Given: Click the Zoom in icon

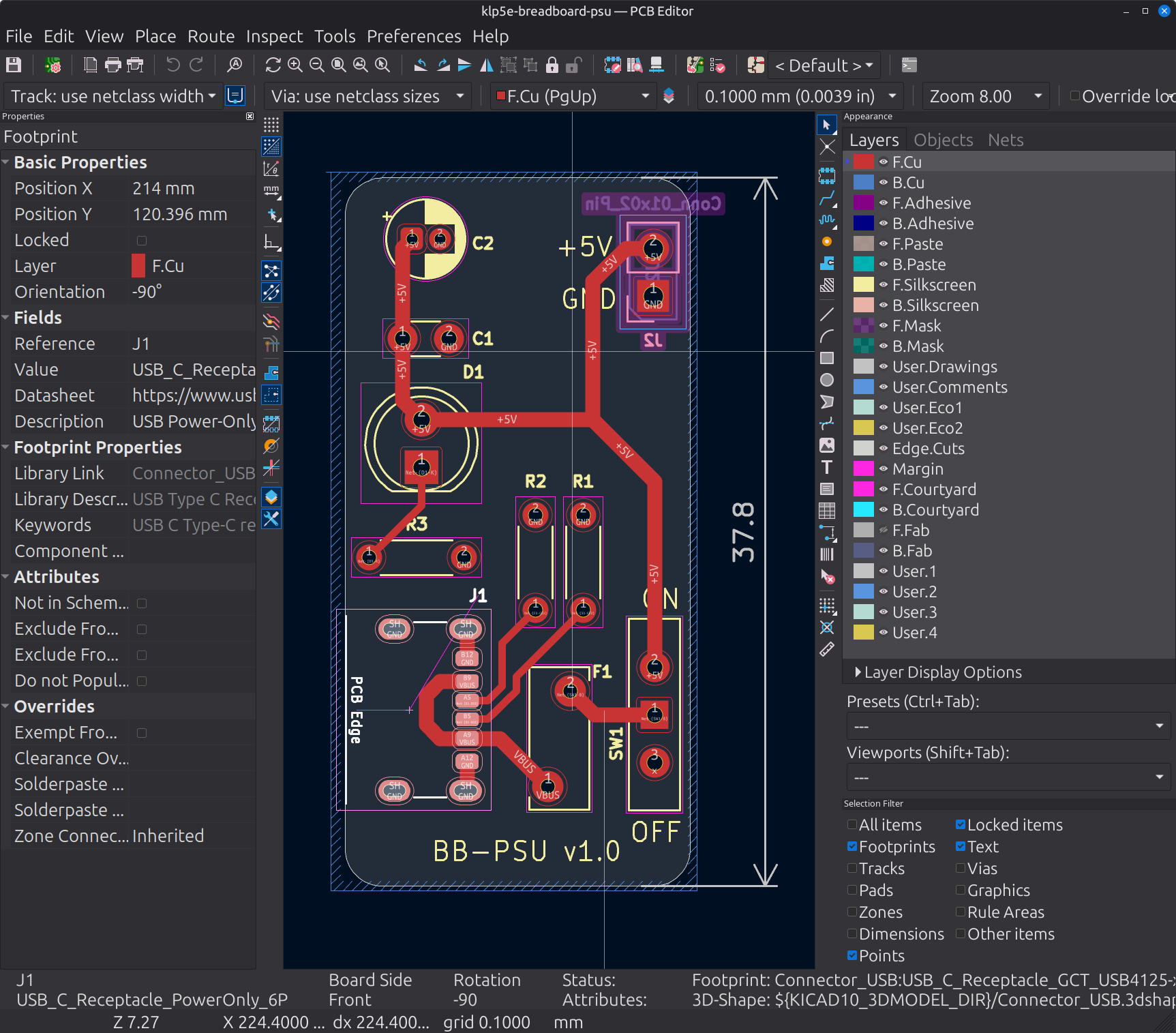Looking at the screenshot, I should click(295, 65).
